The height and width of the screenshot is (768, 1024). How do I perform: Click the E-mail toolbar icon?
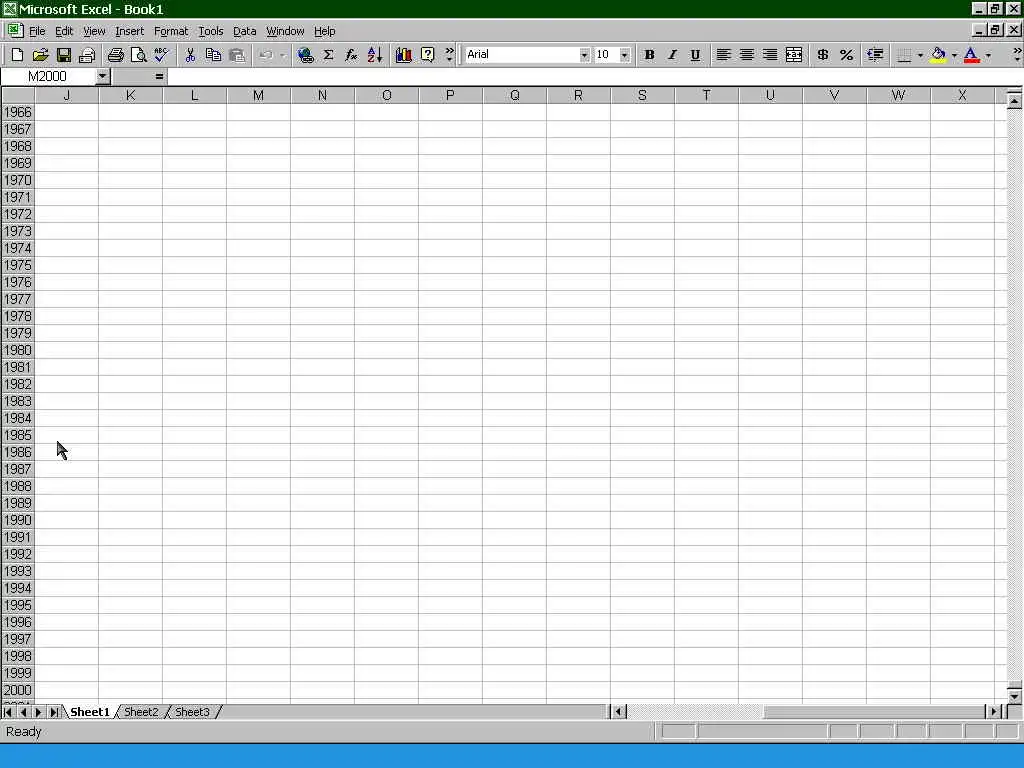[87, 55]
